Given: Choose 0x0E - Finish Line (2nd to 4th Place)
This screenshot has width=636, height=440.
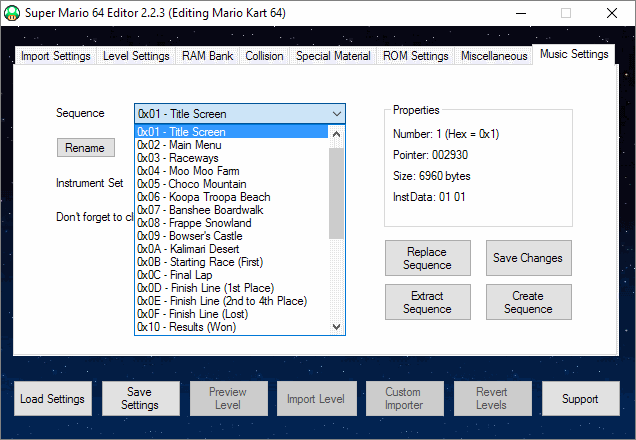Looking at the screenshot, I should point(231,300).
